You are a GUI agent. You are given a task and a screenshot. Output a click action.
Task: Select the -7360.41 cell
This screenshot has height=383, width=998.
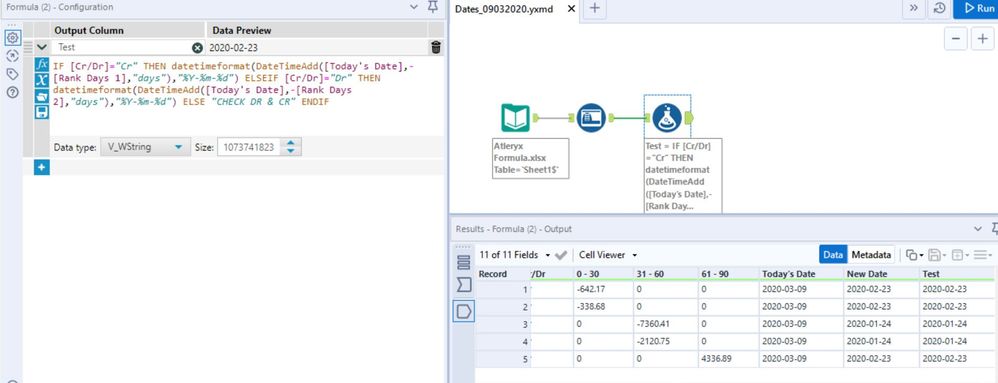tap(666, 324)
